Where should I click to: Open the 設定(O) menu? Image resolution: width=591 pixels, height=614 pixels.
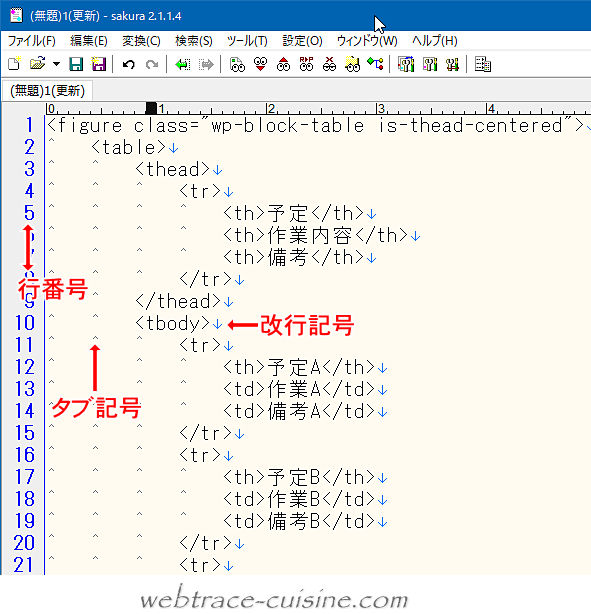302,41
